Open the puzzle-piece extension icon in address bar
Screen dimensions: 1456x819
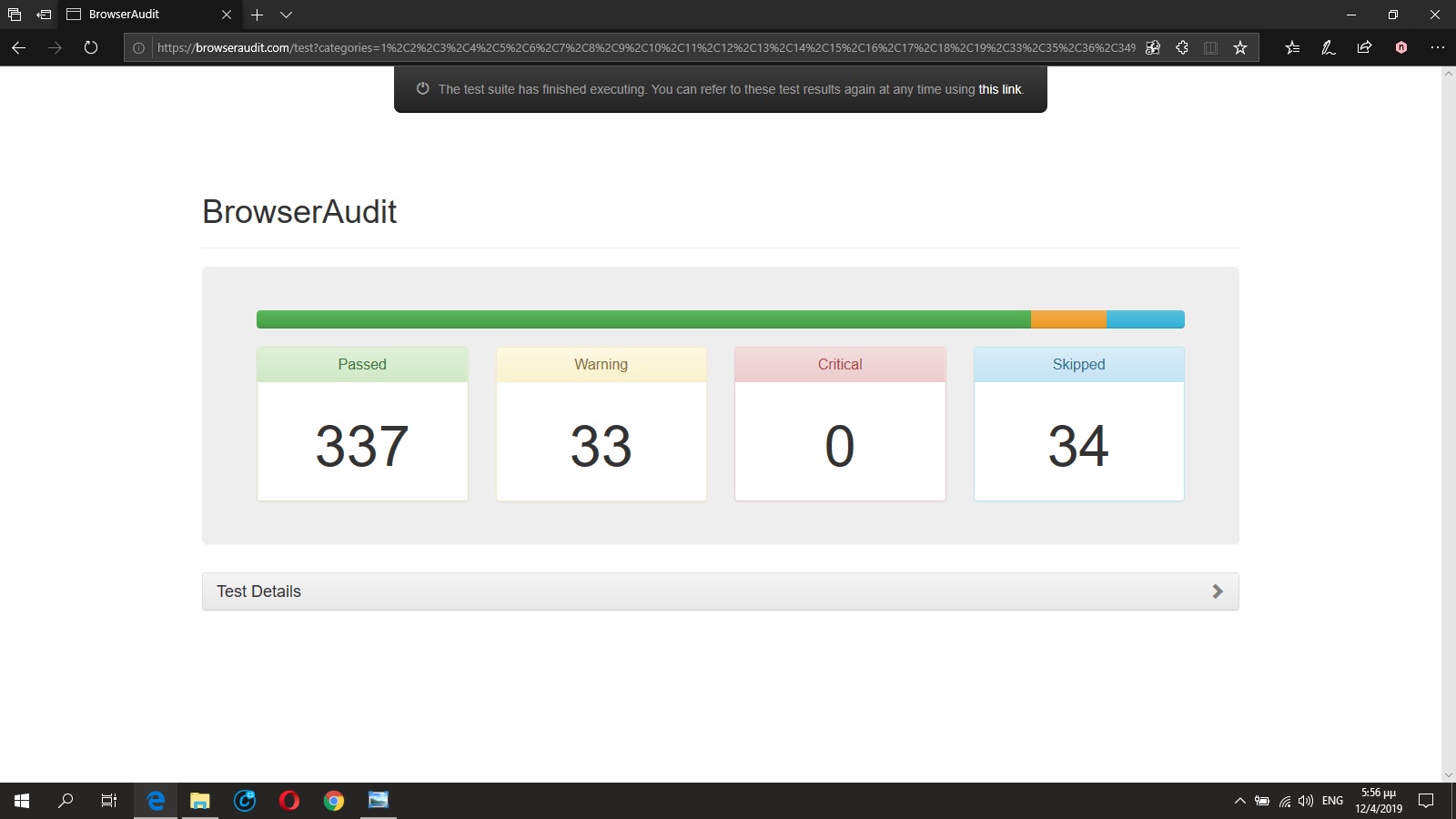(x=1182, y=47)
